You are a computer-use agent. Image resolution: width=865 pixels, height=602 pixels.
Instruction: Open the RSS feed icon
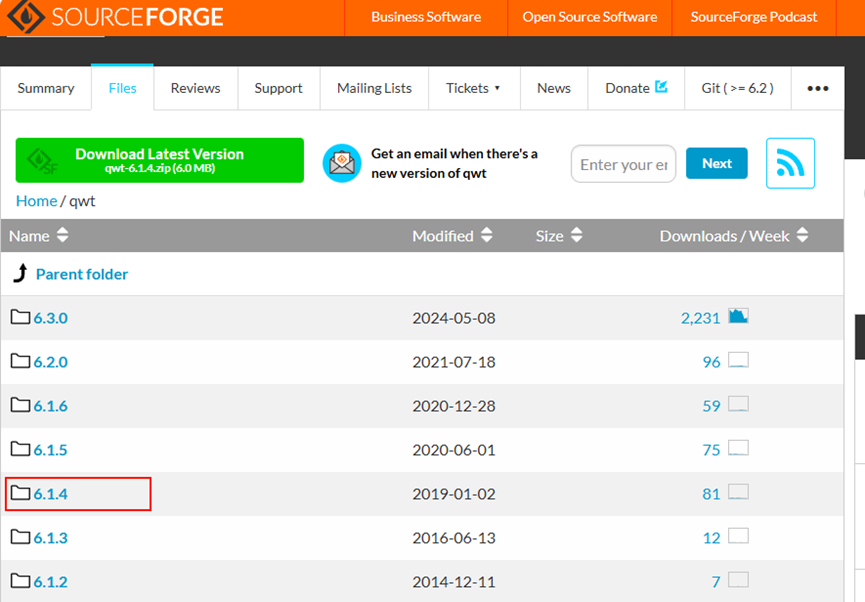pyautogui.click(x=790, y=163)
